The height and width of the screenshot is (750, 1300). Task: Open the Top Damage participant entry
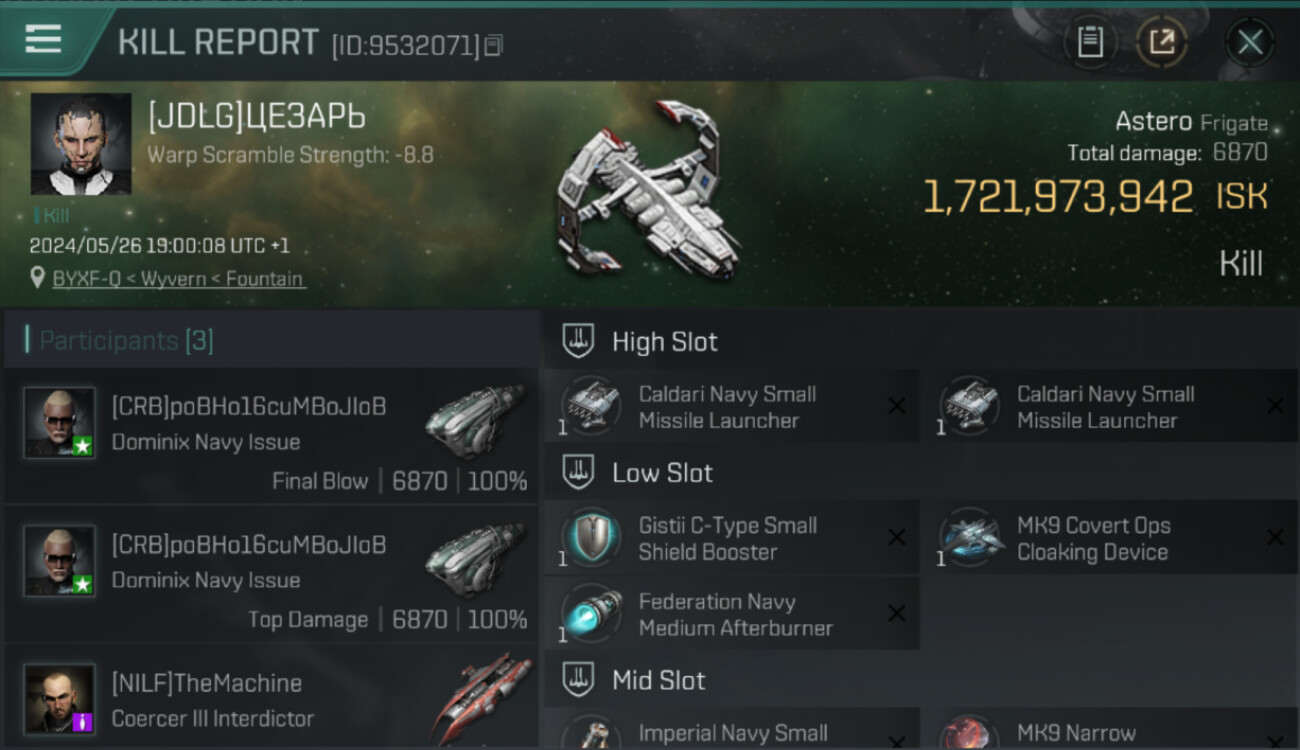tap(272, 573)
